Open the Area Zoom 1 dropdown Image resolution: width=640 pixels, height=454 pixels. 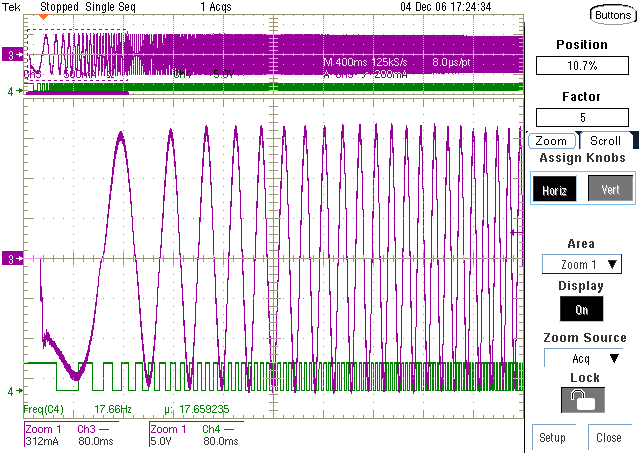pyautogui.click(x=582, y=264)
